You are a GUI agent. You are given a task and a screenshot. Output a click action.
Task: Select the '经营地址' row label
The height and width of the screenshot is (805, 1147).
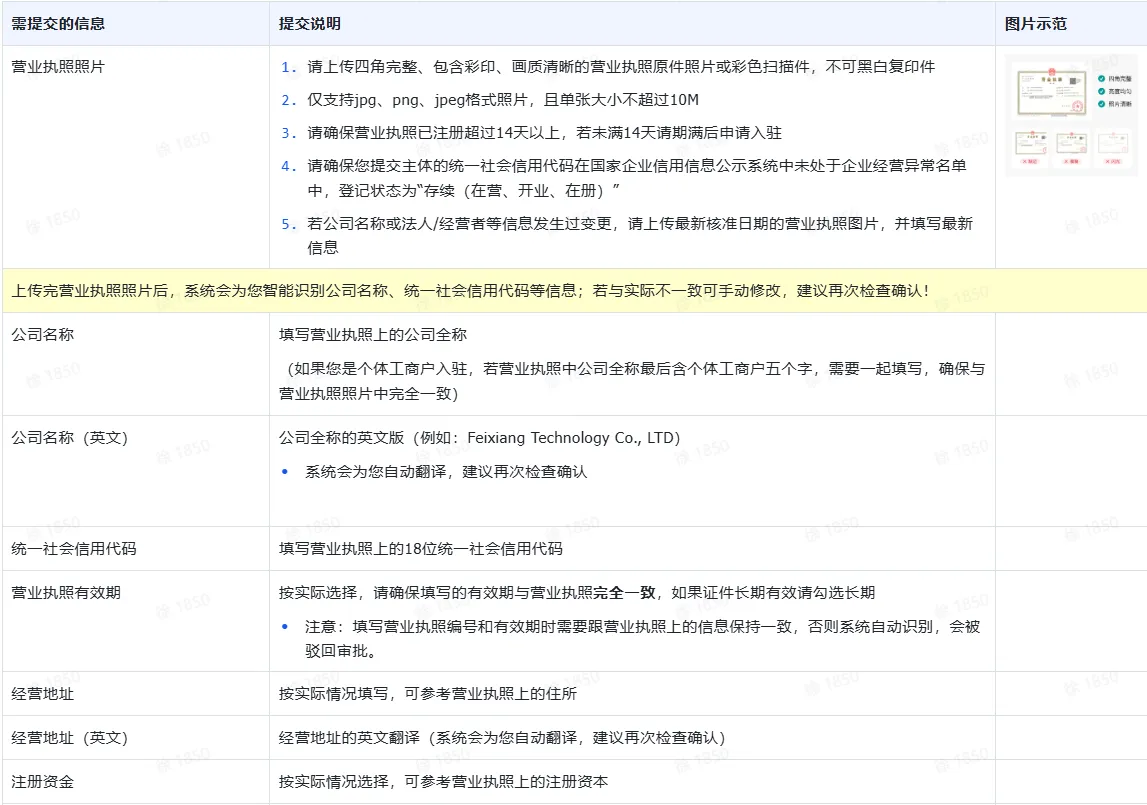[x=42, y=693]
